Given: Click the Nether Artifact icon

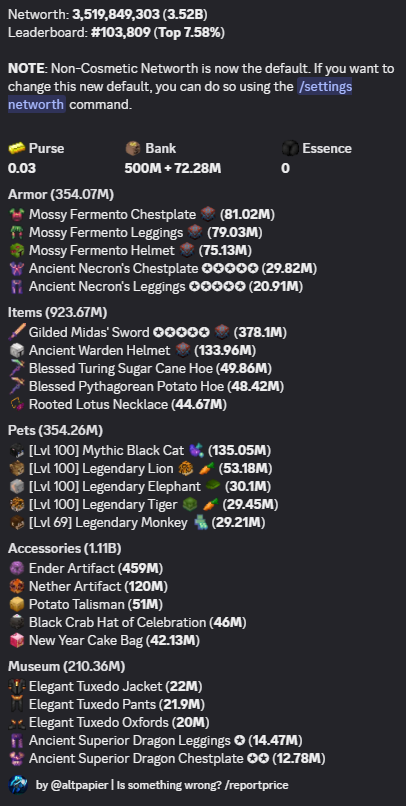Looking at the screenshot, I should point(16,587).
